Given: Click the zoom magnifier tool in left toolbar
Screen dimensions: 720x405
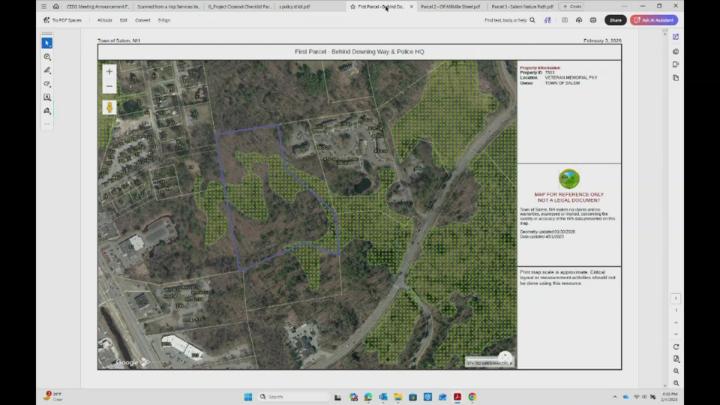Looking at the screenshot, I should (x=47, y=57).
